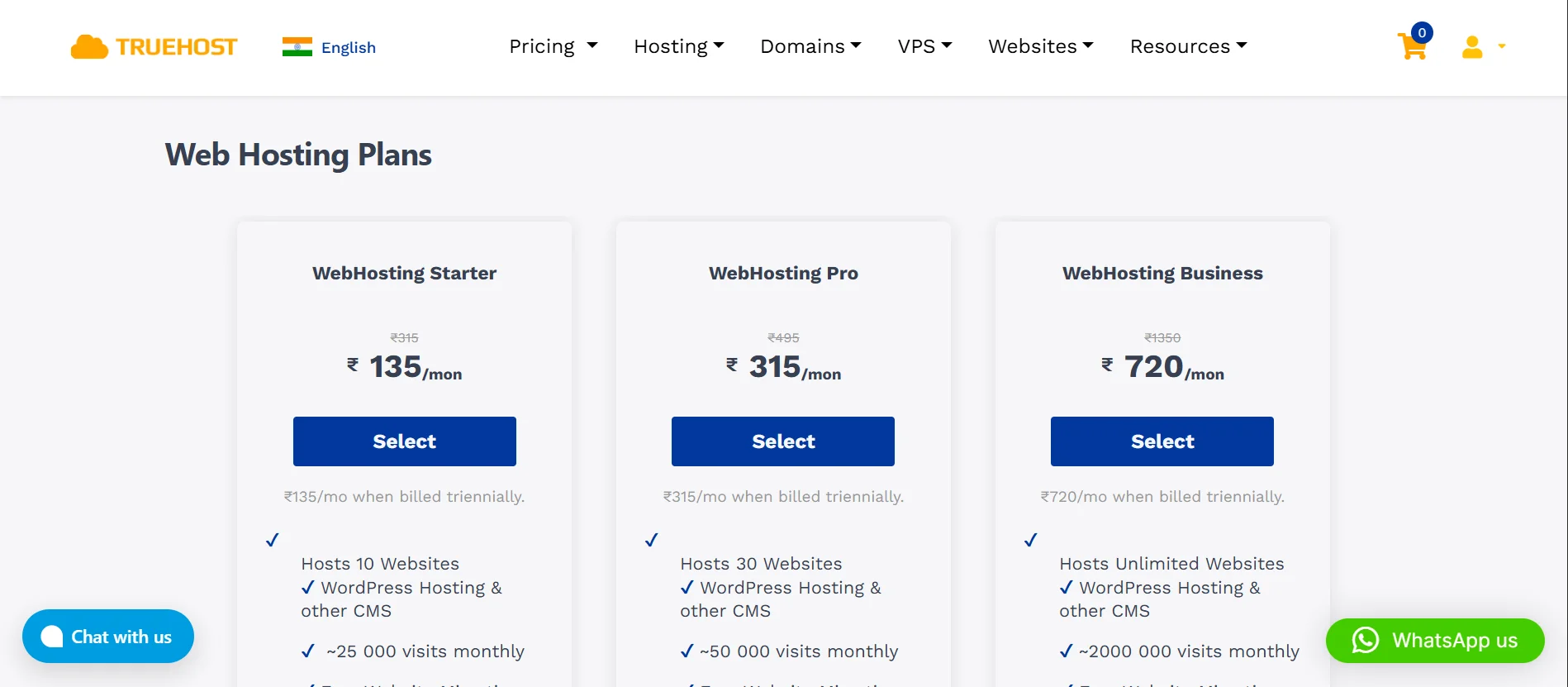Expand the Domains menu
This screenshot has height=687, width=1568.
click(x=810, y=46)
